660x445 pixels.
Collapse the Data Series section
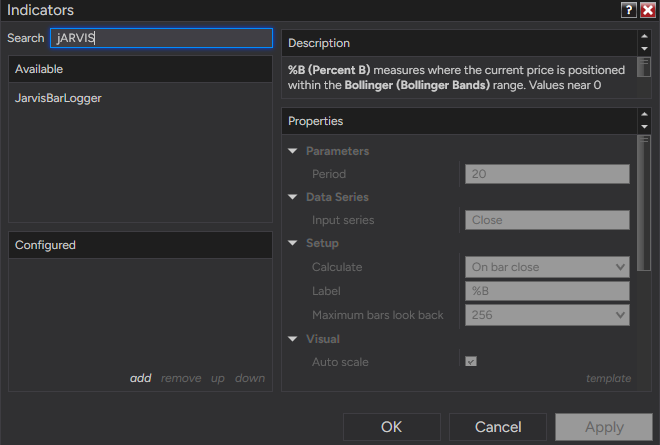point(293,197)
